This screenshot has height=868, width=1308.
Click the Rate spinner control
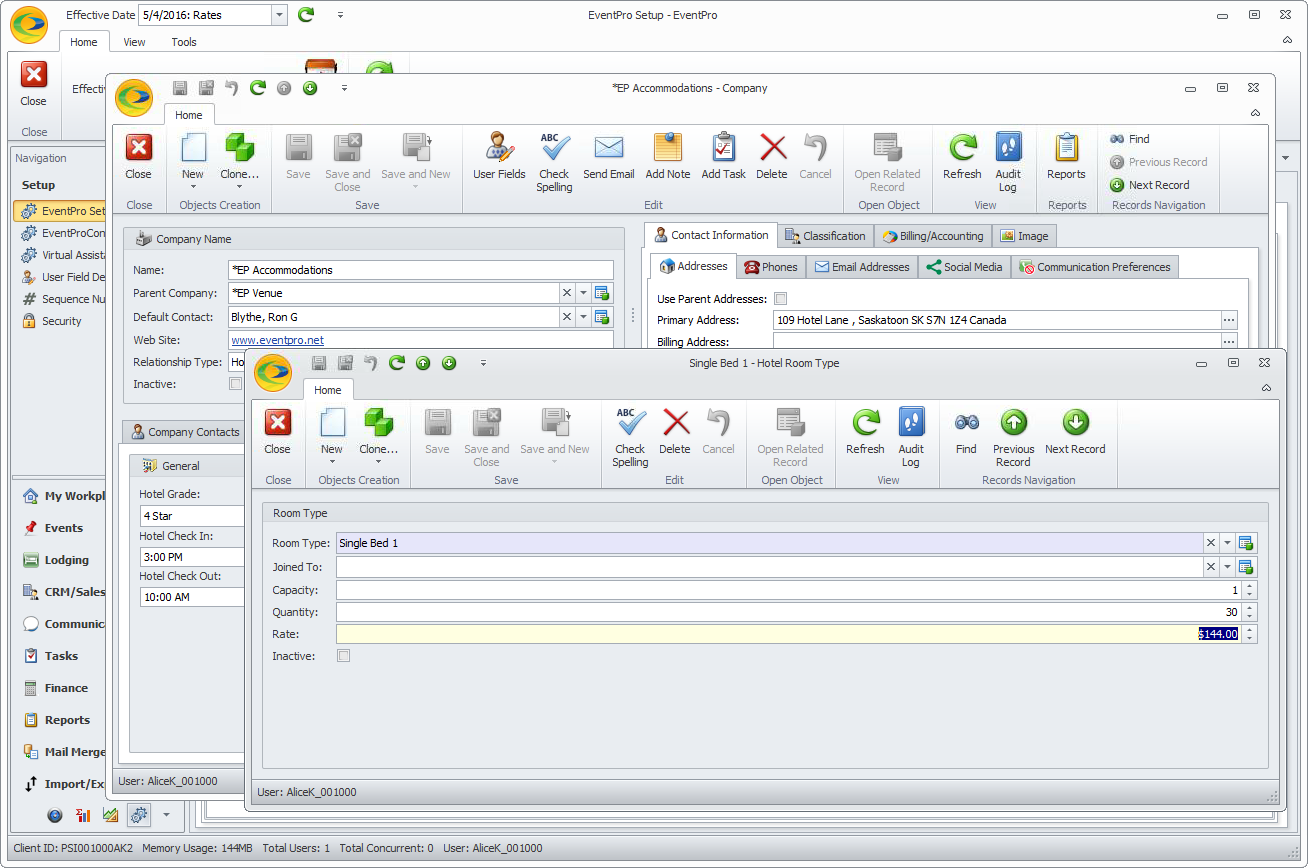[x=1249, y=634]
